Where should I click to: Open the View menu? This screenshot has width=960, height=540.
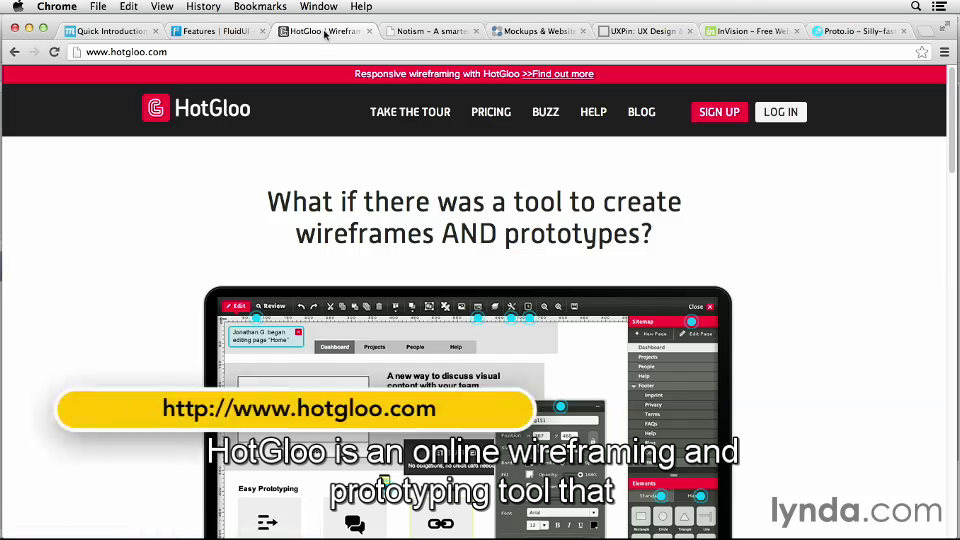pos(162,6)
